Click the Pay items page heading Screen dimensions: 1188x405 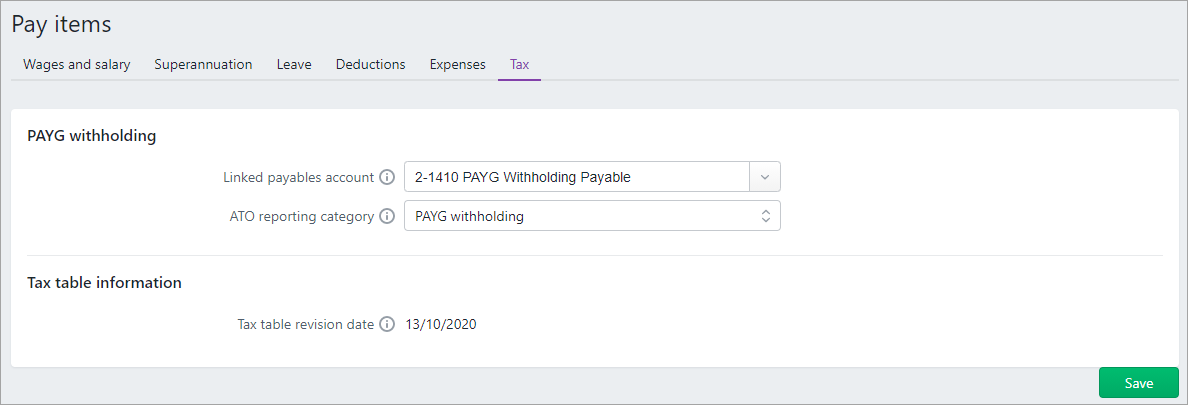tap(61, 24)
